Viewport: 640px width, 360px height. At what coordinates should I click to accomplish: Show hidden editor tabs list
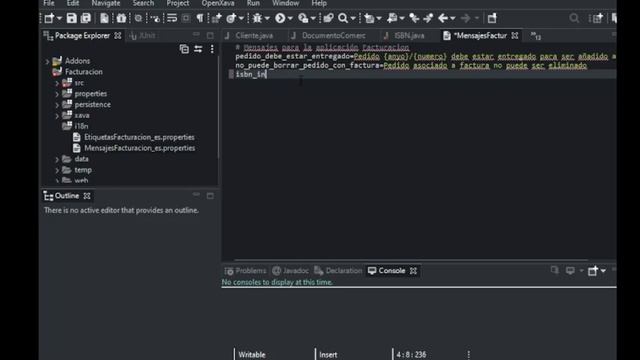536,36
